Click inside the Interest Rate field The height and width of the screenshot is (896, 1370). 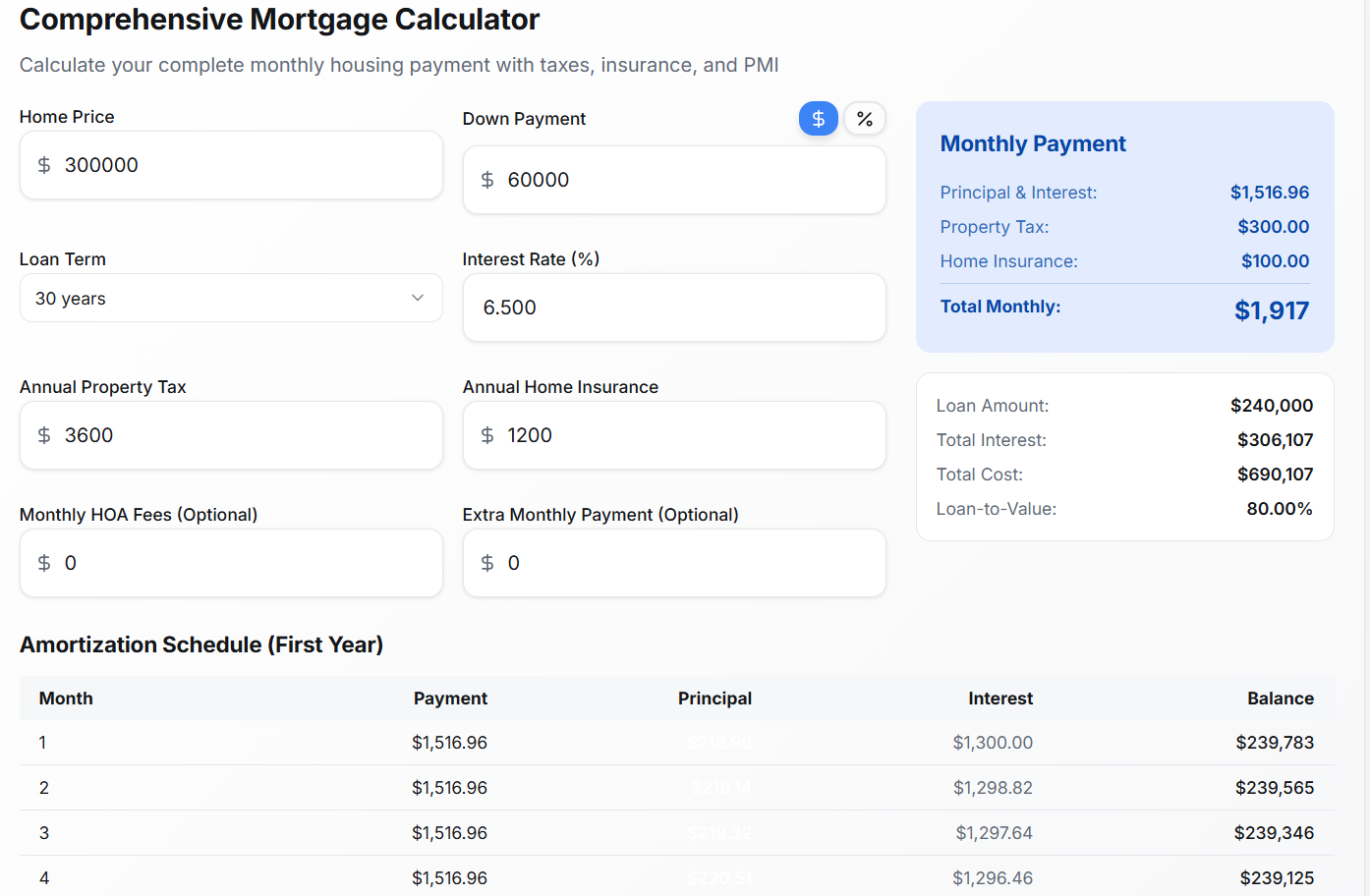tap(674, 308)
